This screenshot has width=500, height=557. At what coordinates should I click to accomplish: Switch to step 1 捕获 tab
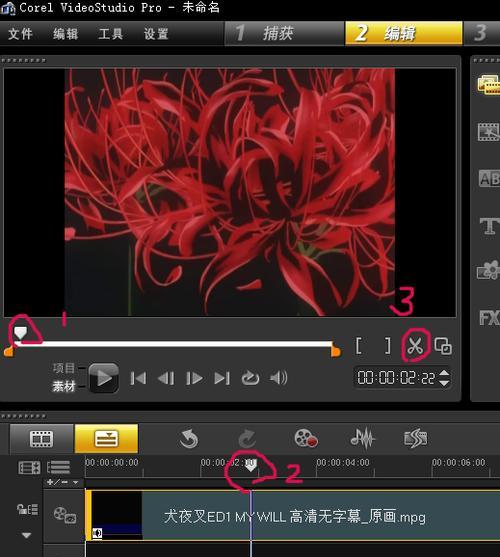(284, 33)
